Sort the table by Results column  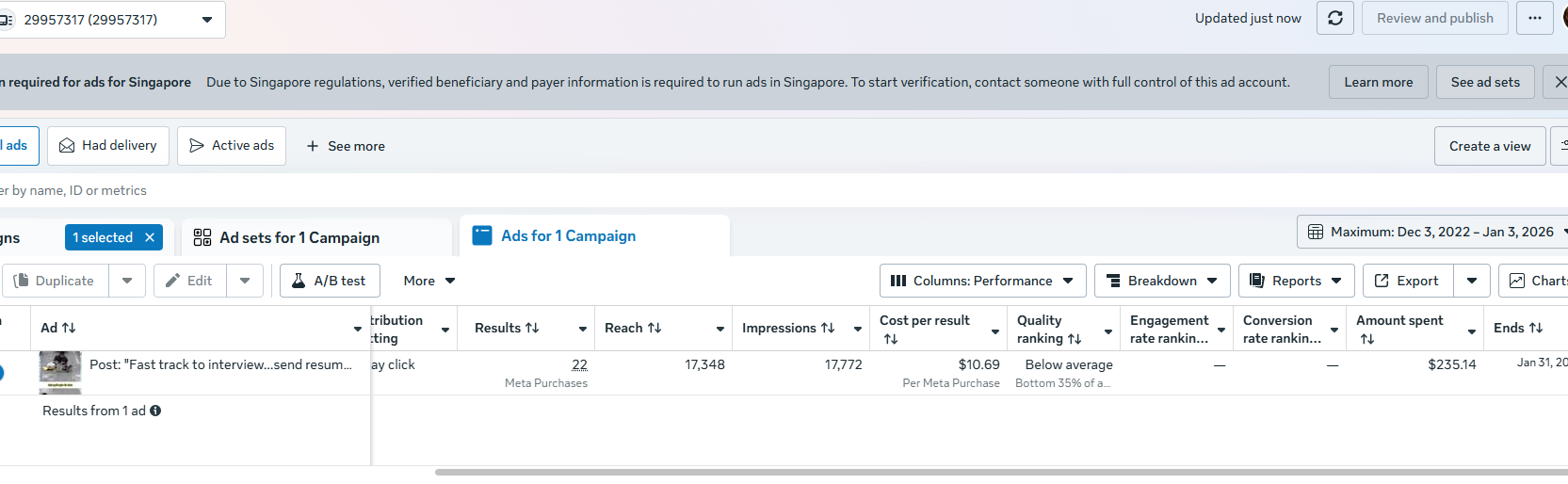tap(508, 328)
